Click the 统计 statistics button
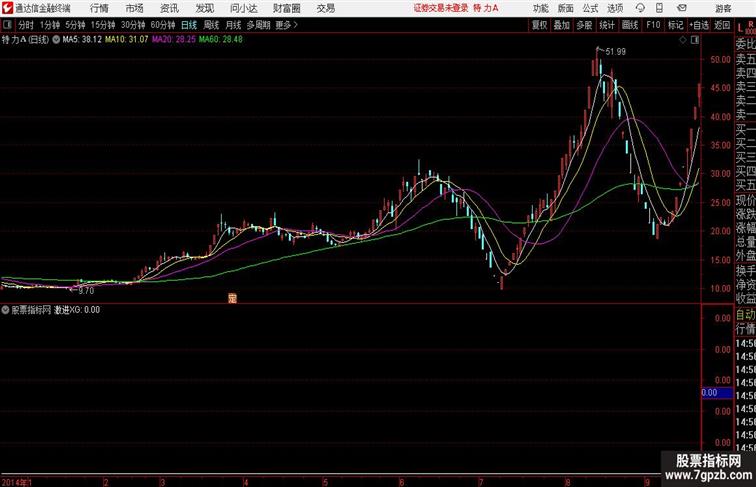 [607, 25]
